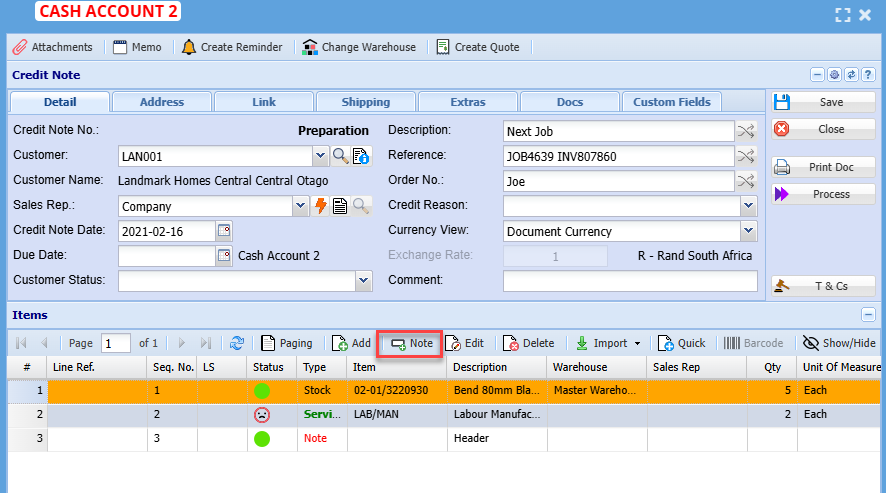The height and width of the screenshot is (493, 886).
Task: Save the credit note
Action: [x=823, y=102]
